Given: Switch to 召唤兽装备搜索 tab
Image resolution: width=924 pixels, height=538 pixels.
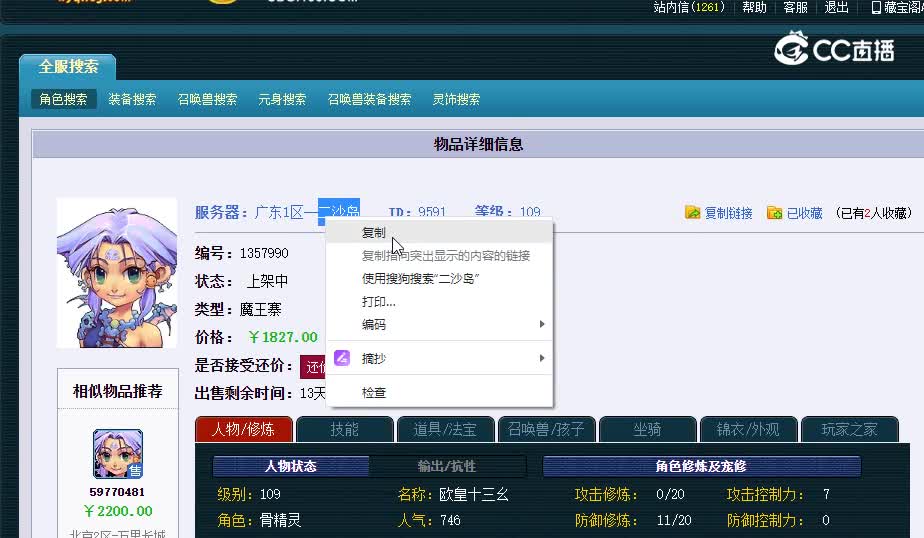Looking at the screenshot, I should (x=369, y=99).
